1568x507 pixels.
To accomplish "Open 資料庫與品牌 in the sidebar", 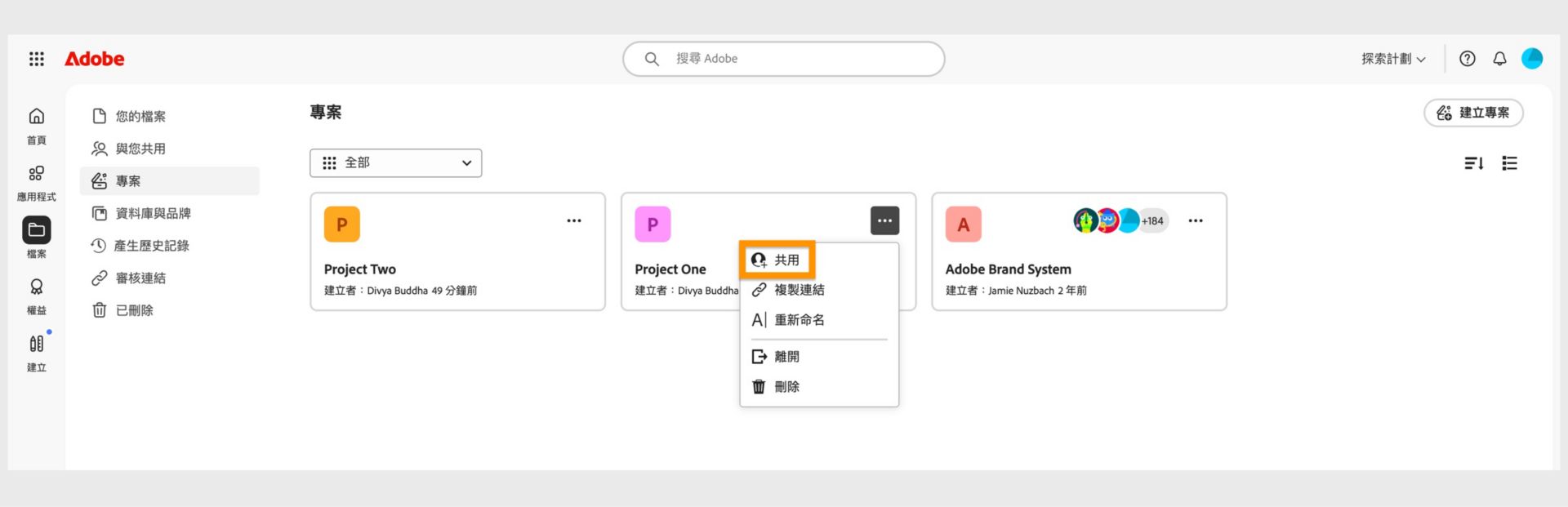I will click(x=170, y=213).
